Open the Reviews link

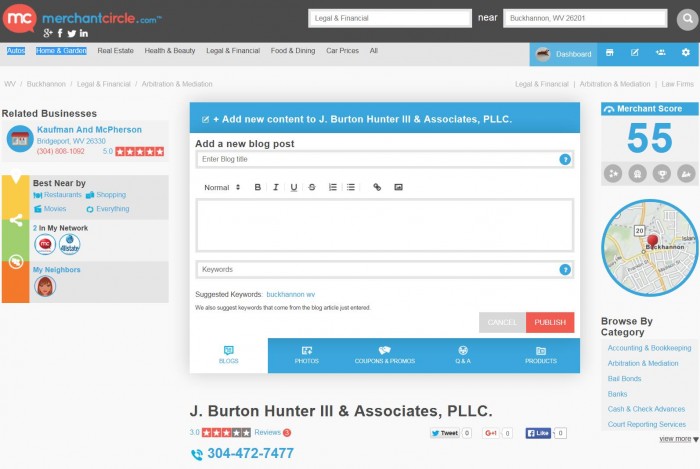coord(267,432)
